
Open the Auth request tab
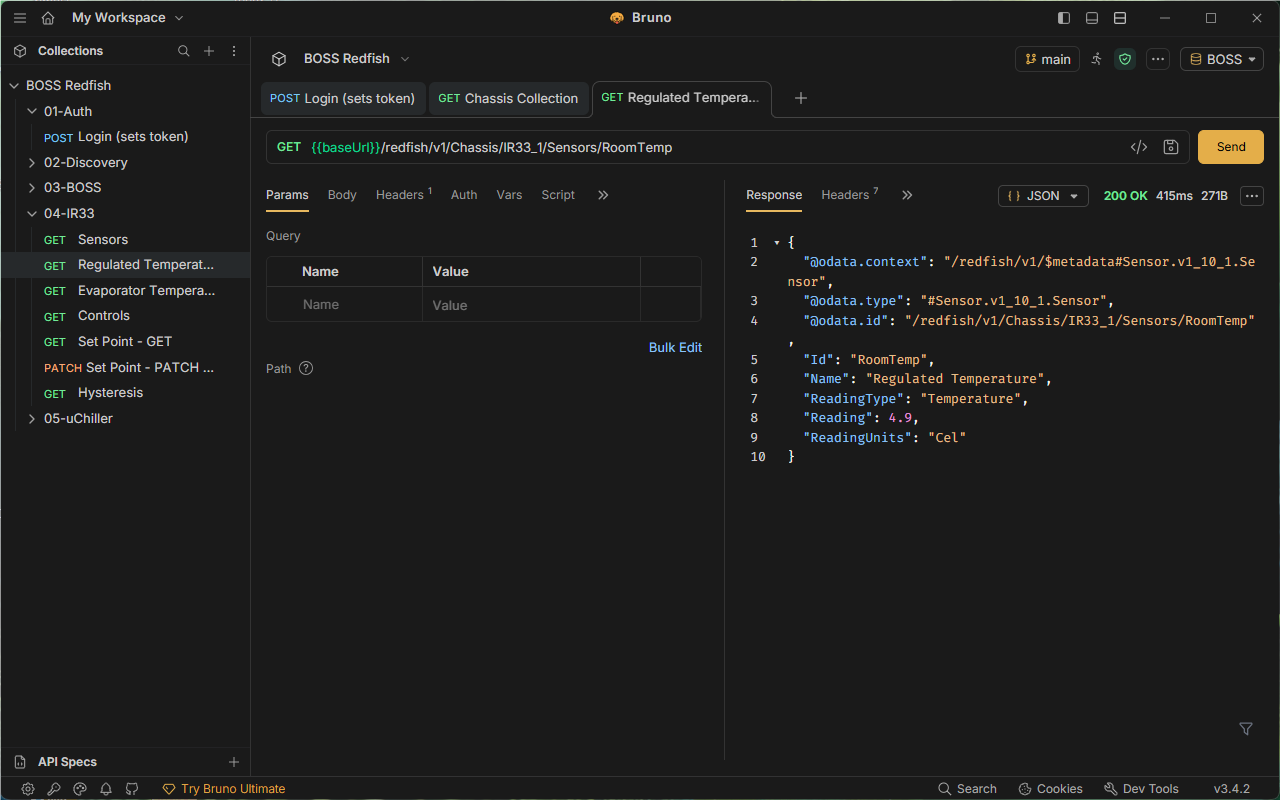click(x=464, y=195)
